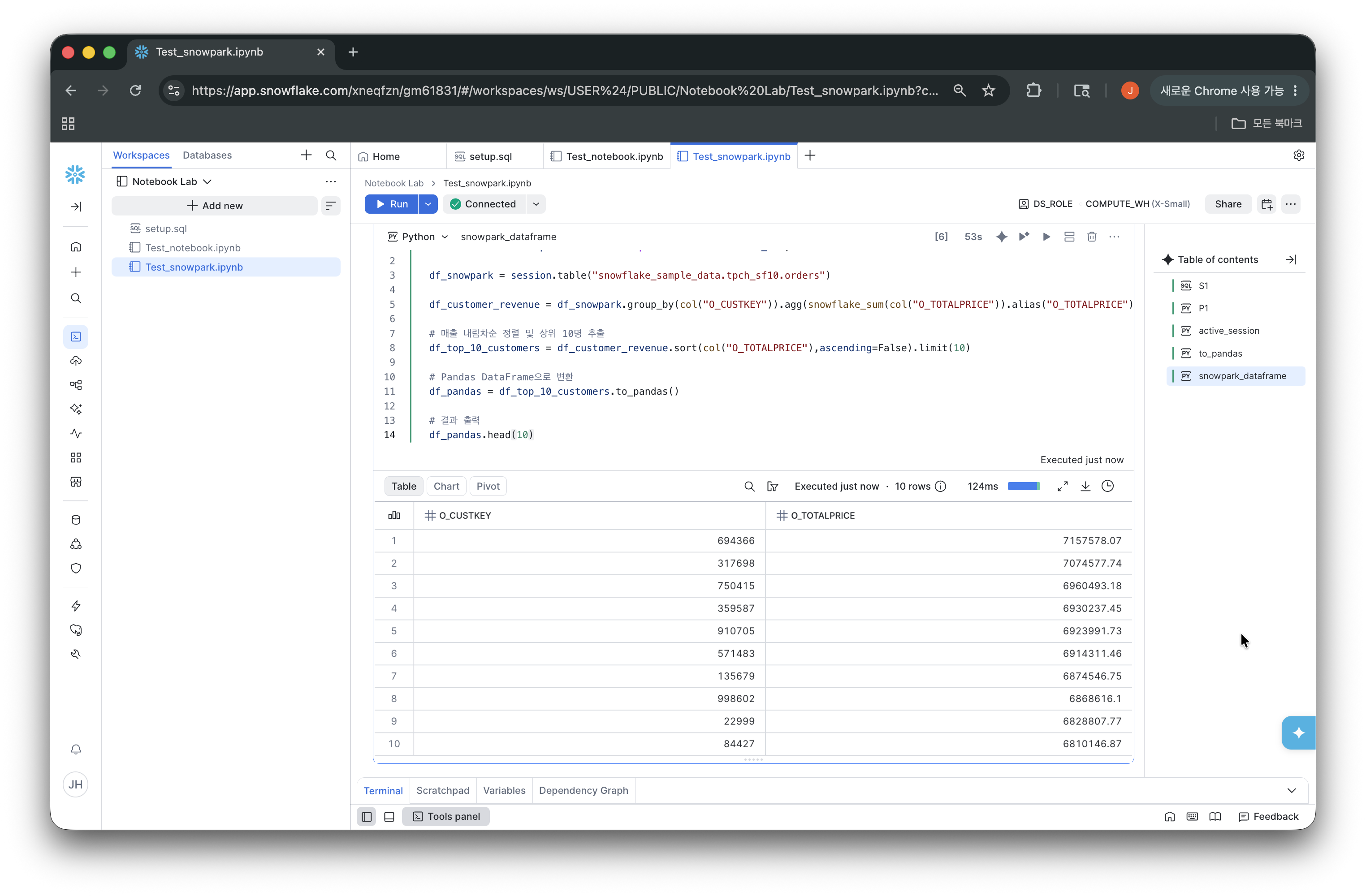The image size is (1366, 896).
Task: Toggle column statistics chart icon
Action: [394, 516]
